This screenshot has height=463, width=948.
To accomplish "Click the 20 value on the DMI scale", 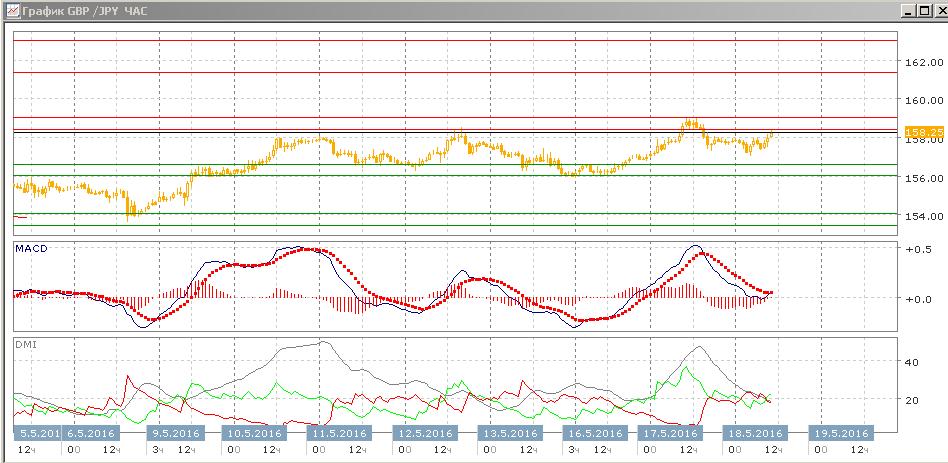I will coord(911,400).
